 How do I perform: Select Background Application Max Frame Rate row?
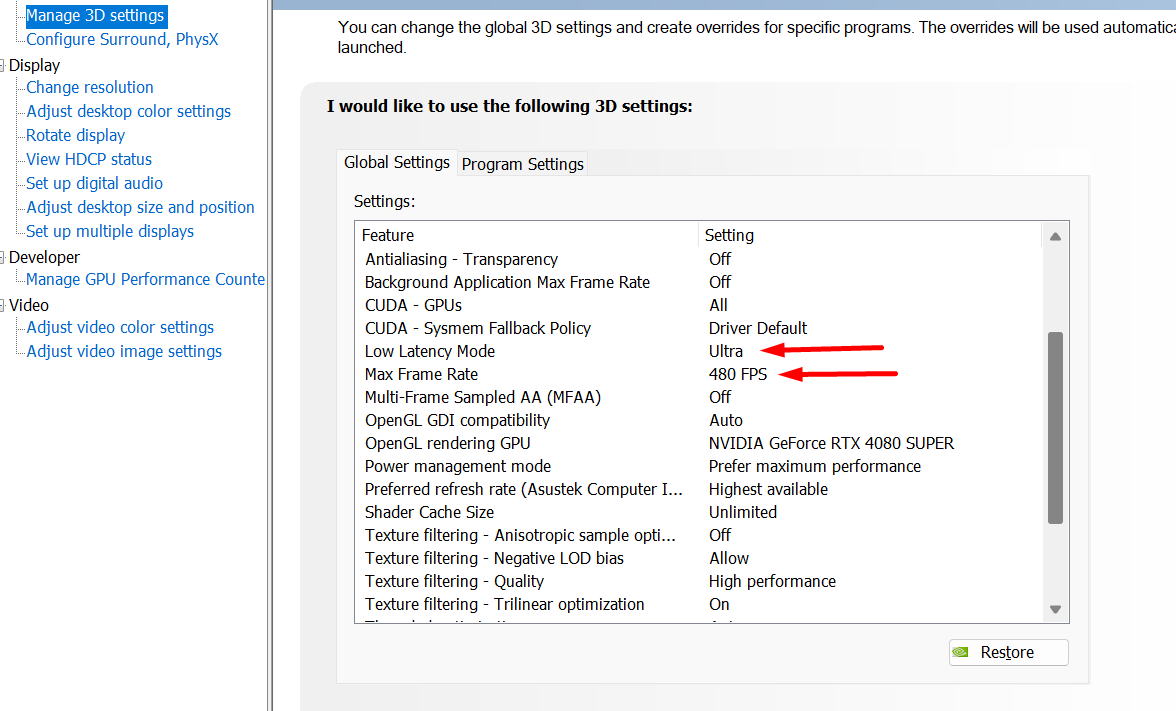pyautogui.click(x=698, y=283)
